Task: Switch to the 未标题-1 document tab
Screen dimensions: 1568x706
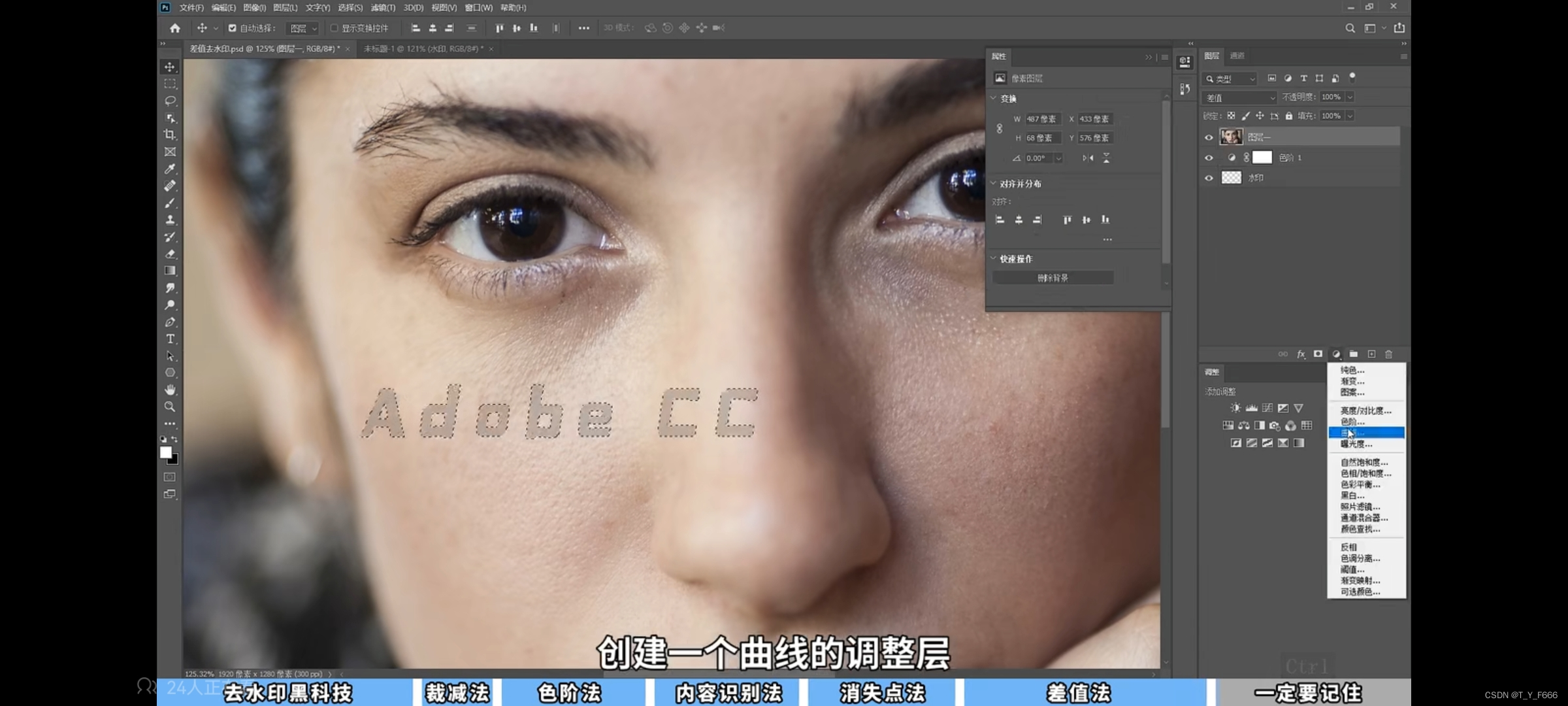Action: 423,49
